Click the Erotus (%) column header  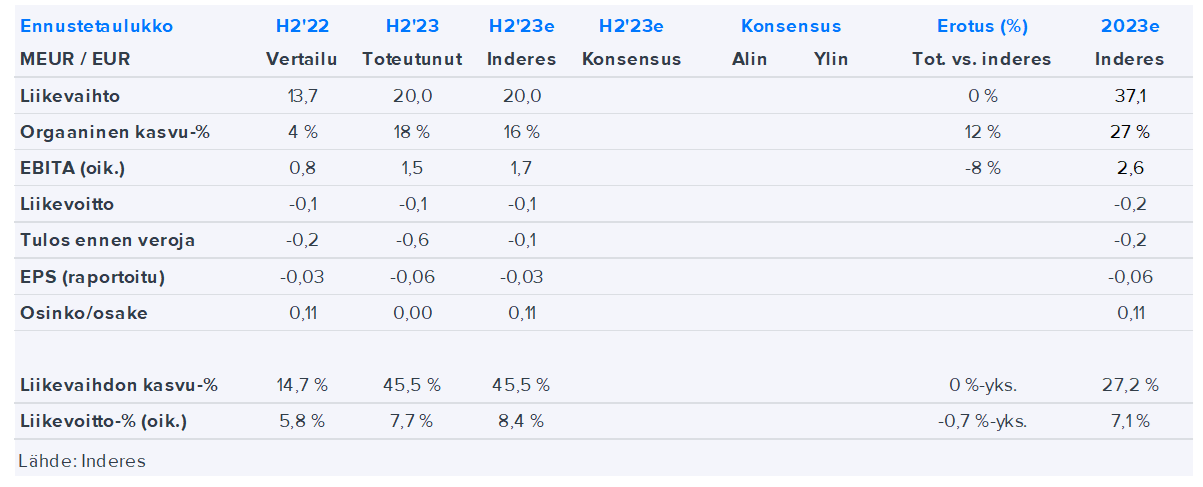981,27
